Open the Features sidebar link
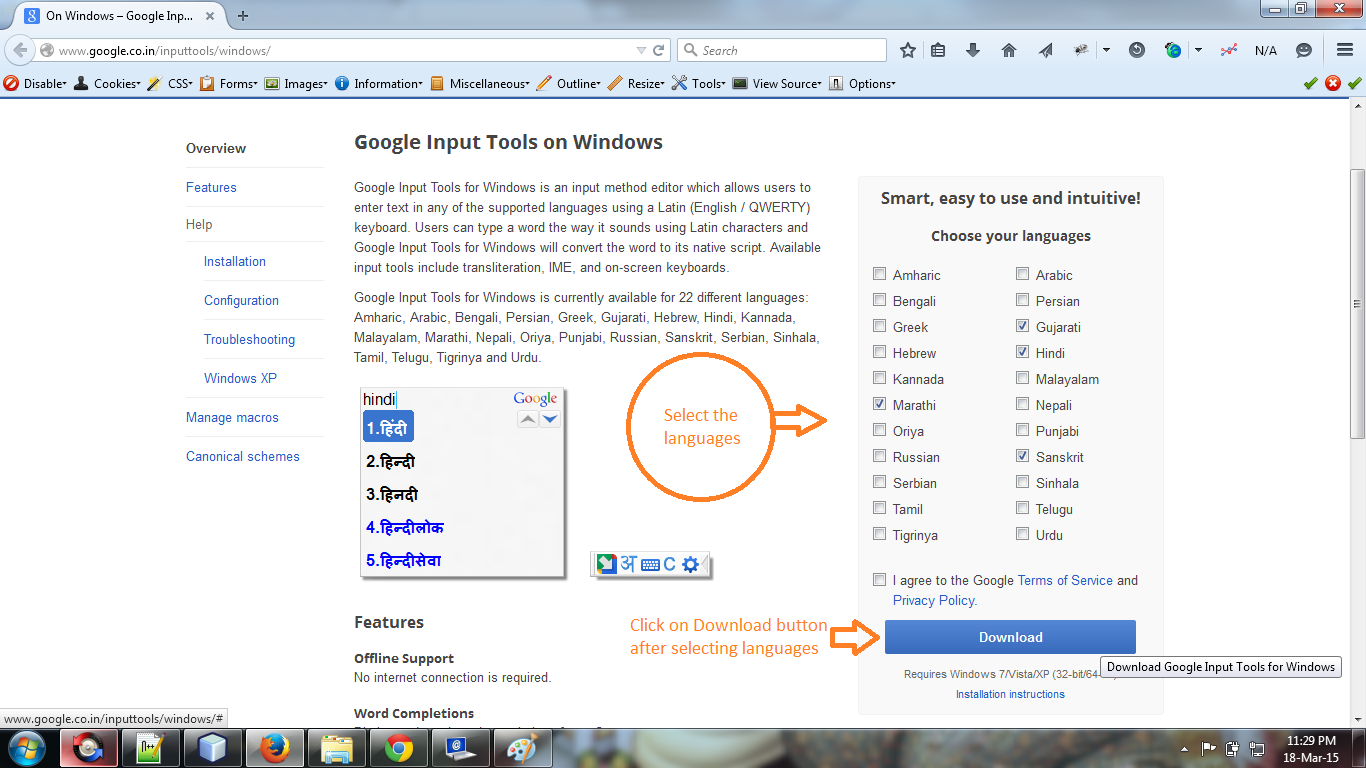 (211, 187)
